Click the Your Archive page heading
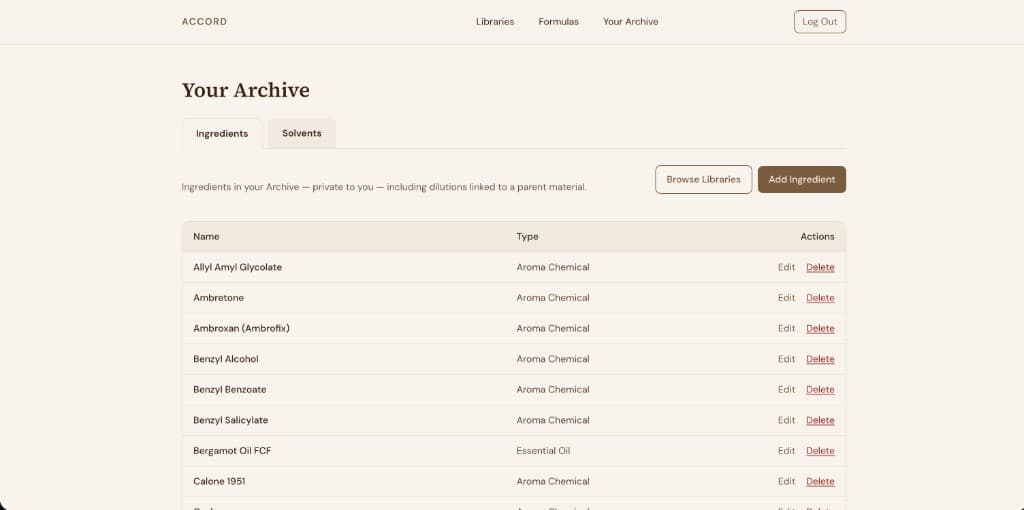This screenshot has height=510, width=1024. pyautogui.click(x=246, y=90)
